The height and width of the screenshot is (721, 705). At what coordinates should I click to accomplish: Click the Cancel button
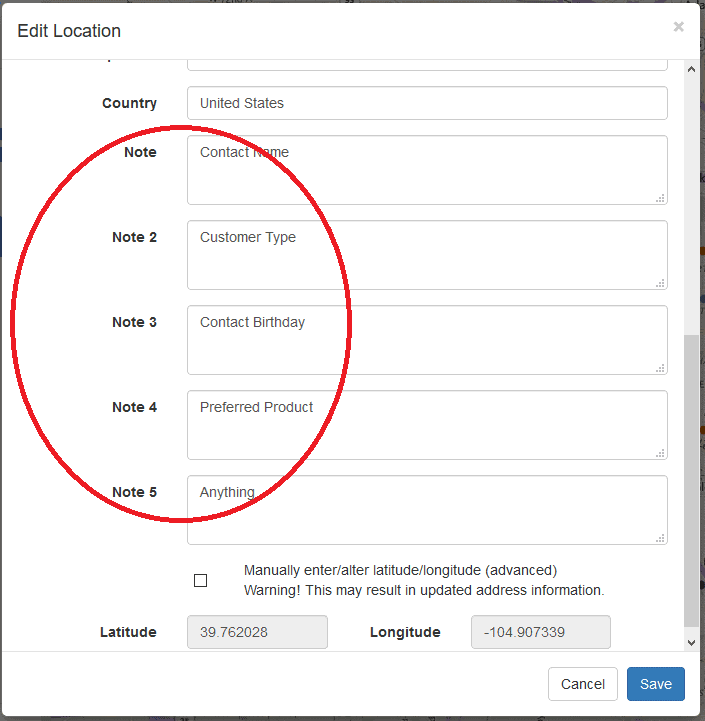coord(583,684)
